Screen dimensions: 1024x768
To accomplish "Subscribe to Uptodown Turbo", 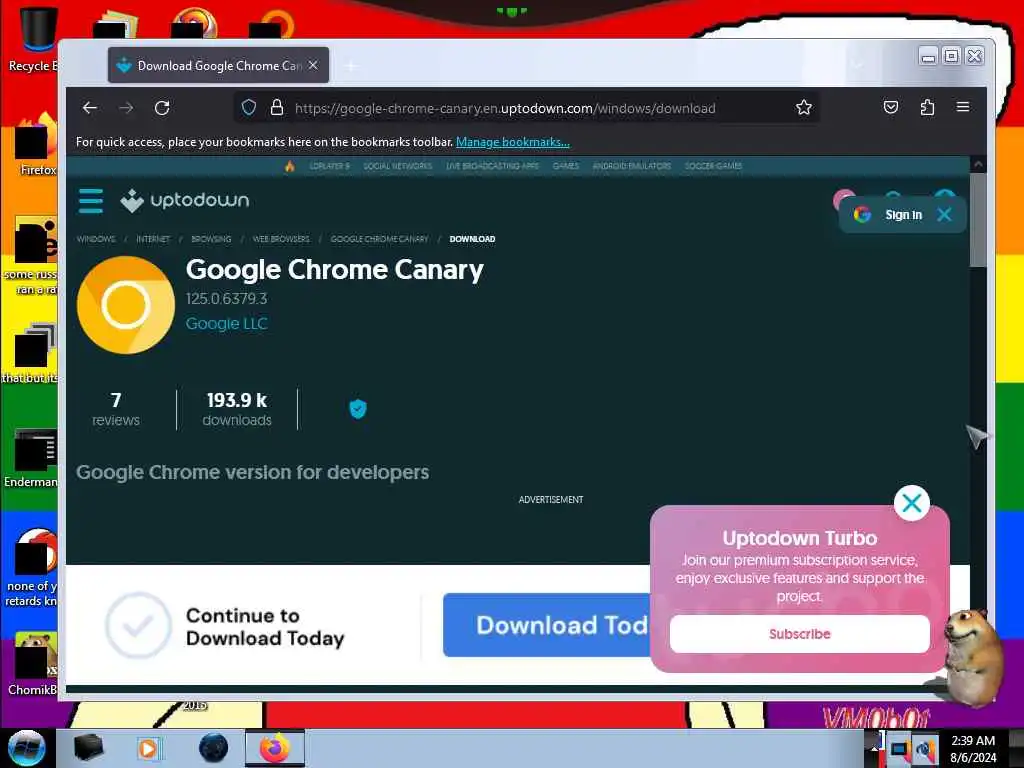I will (799, 633).
